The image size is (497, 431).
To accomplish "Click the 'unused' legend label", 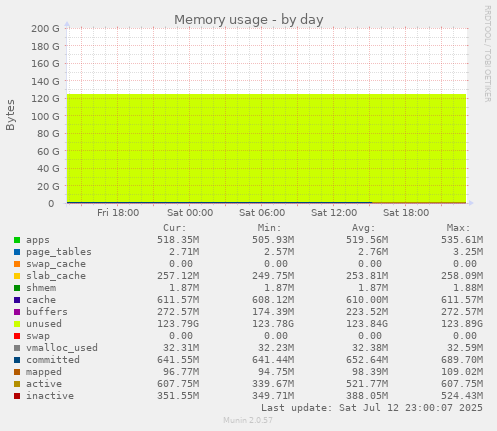I will [x=44, y=324].
